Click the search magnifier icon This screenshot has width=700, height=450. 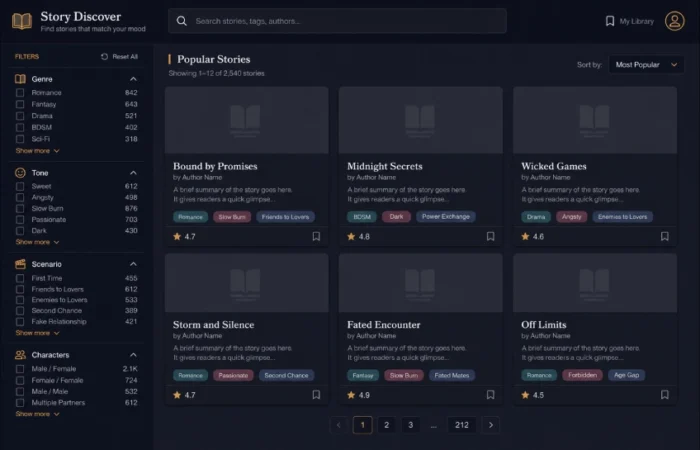[x=181, y=21]
